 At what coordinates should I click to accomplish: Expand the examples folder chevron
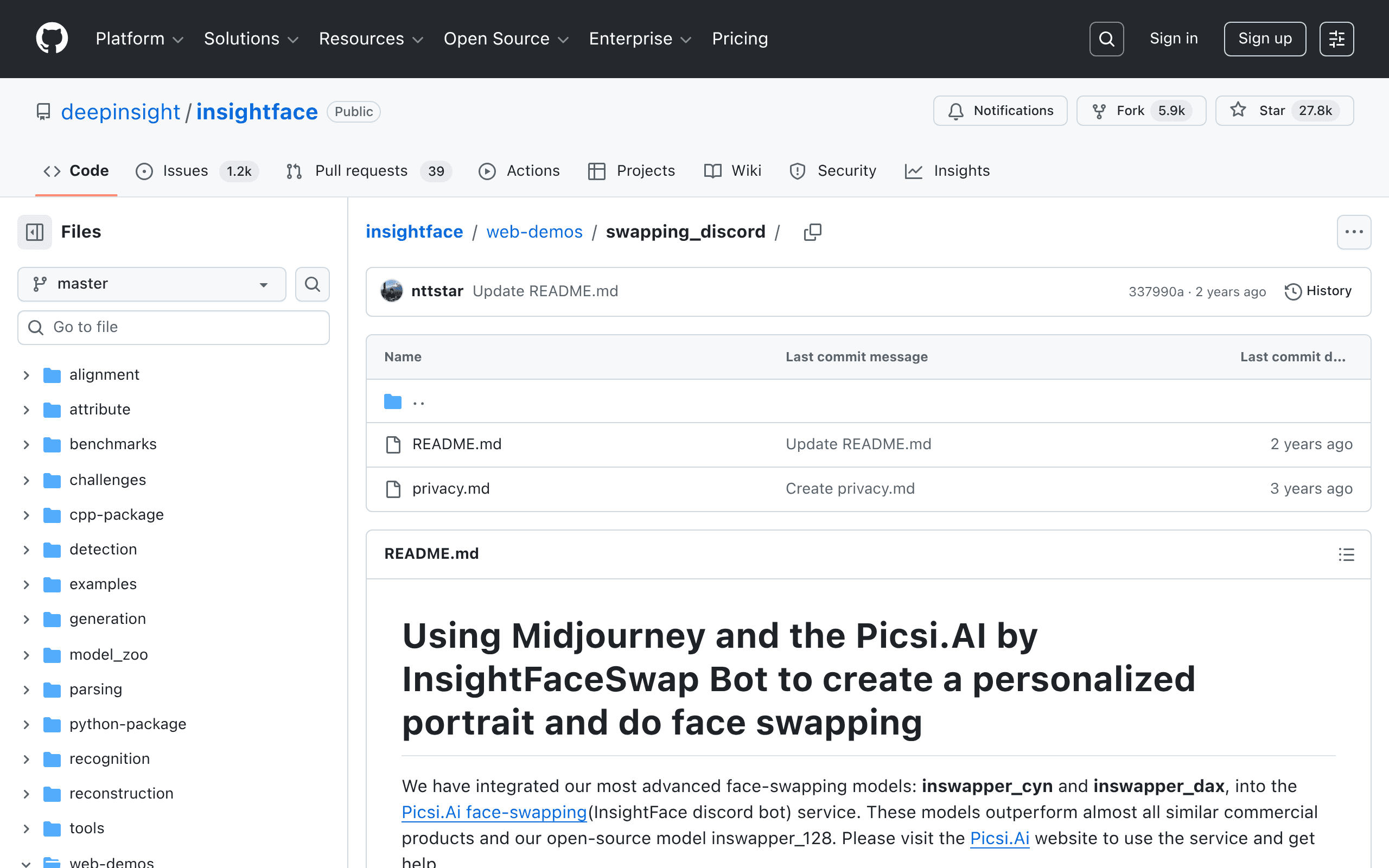point(26,584)
